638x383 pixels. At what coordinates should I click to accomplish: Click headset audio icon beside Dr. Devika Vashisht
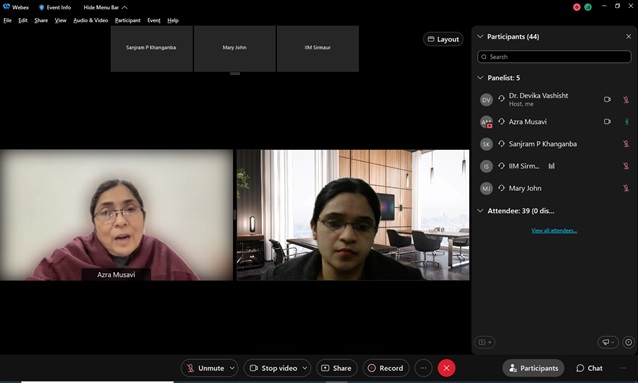point(501,98)
